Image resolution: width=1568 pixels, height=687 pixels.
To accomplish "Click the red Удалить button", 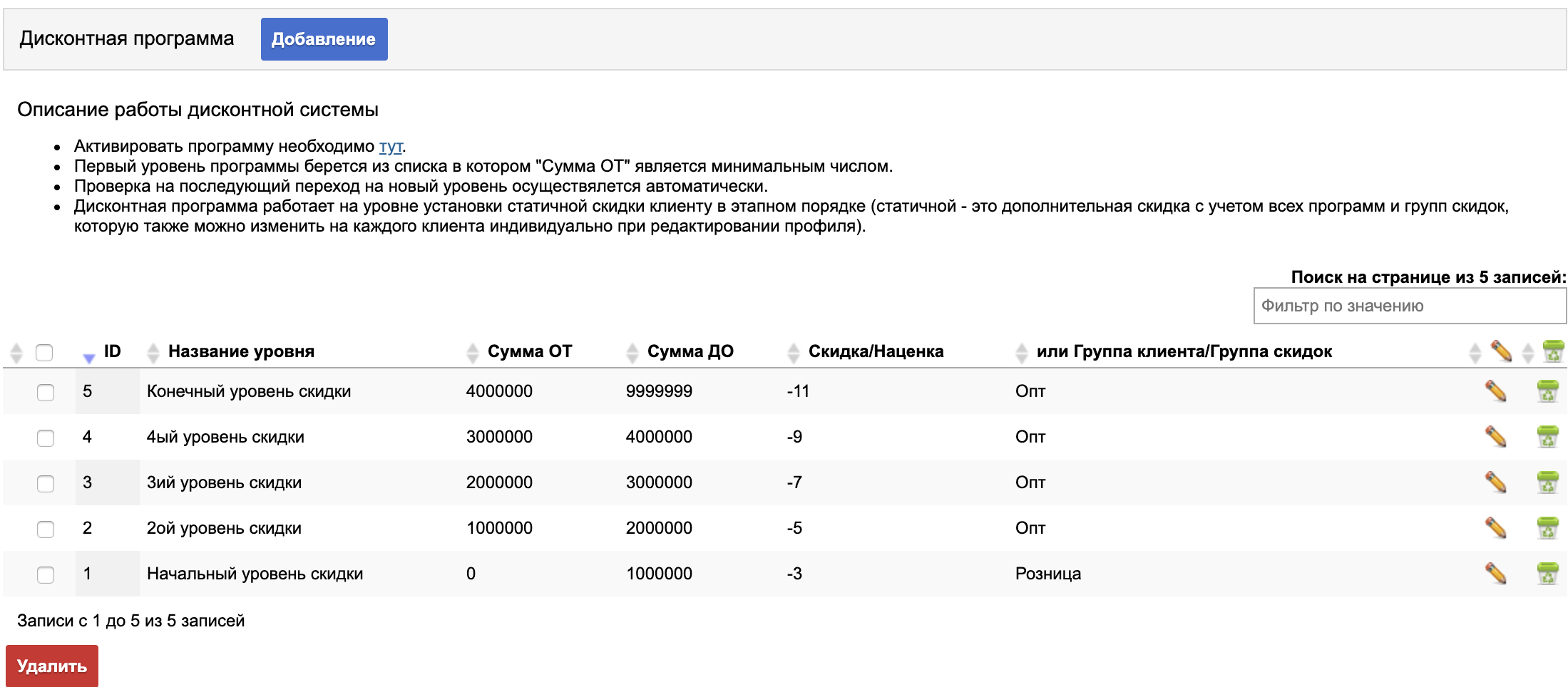I will [52, 666].
